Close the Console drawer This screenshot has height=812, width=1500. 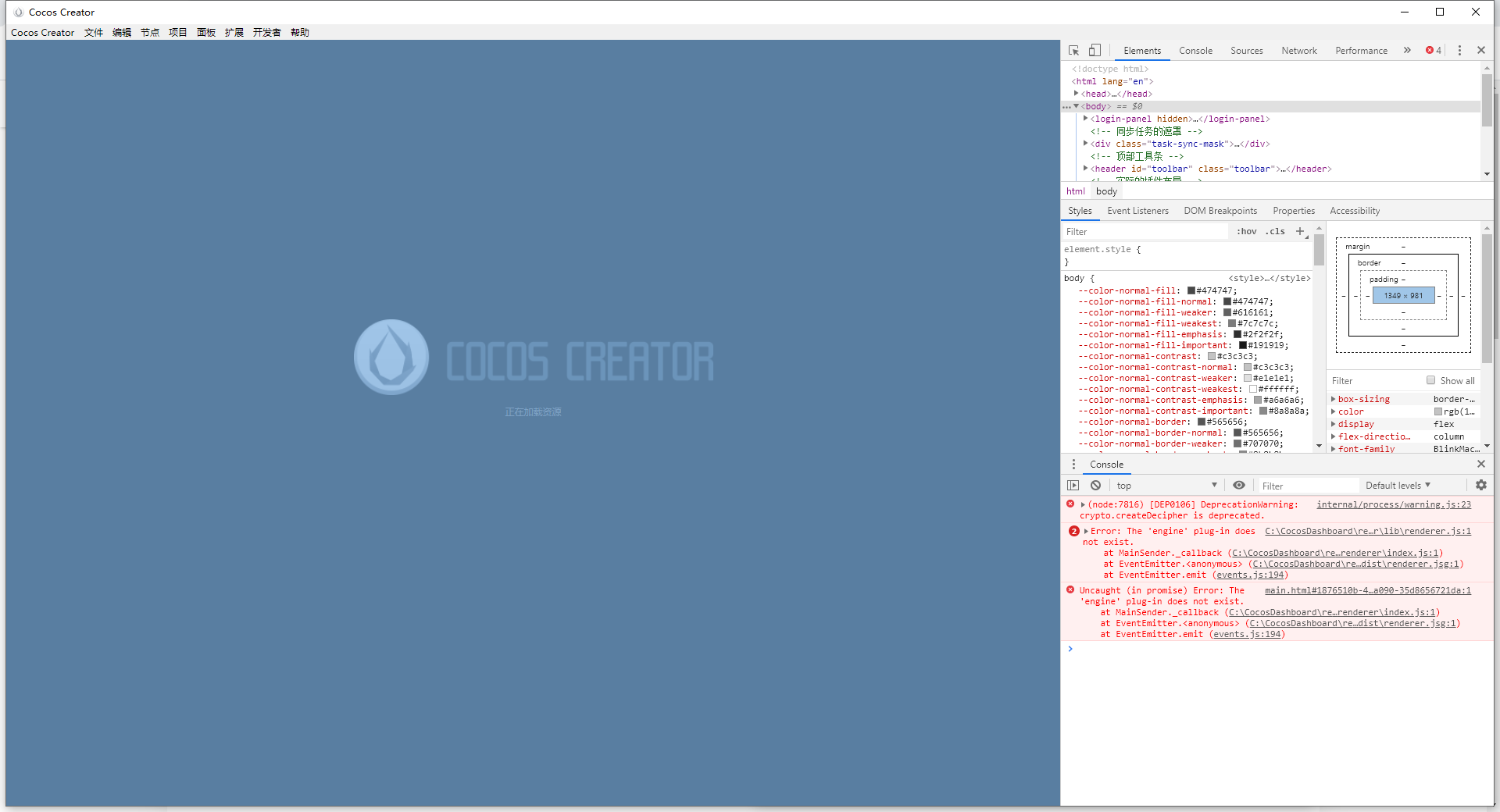click(x=1481, y=464)
